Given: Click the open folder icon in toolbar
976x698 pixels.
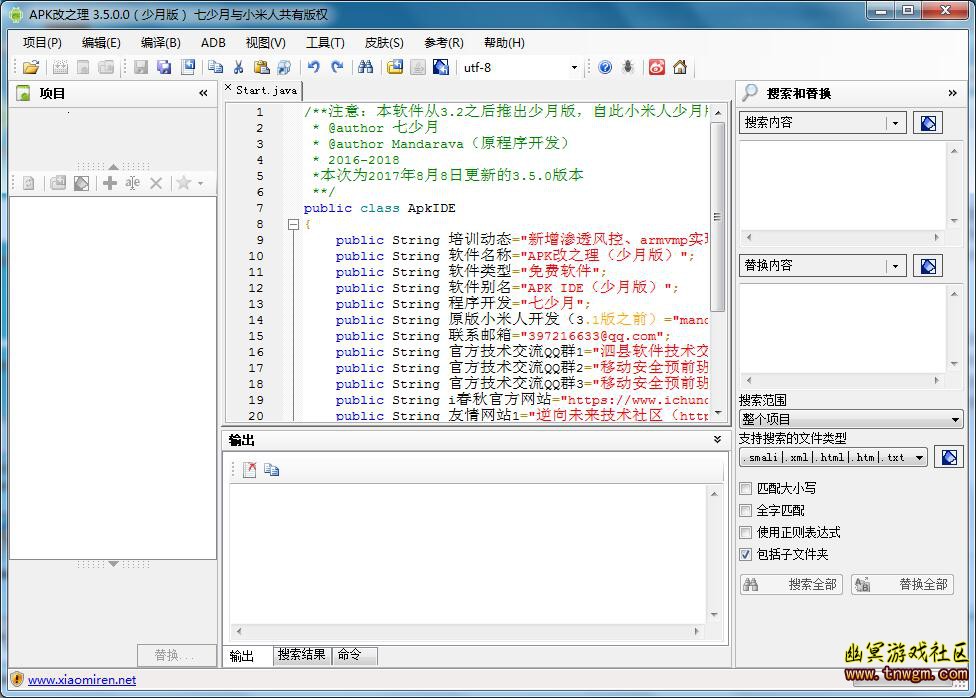Looking at the screenshot, I should pyautogui.click(x=30, y=67).
